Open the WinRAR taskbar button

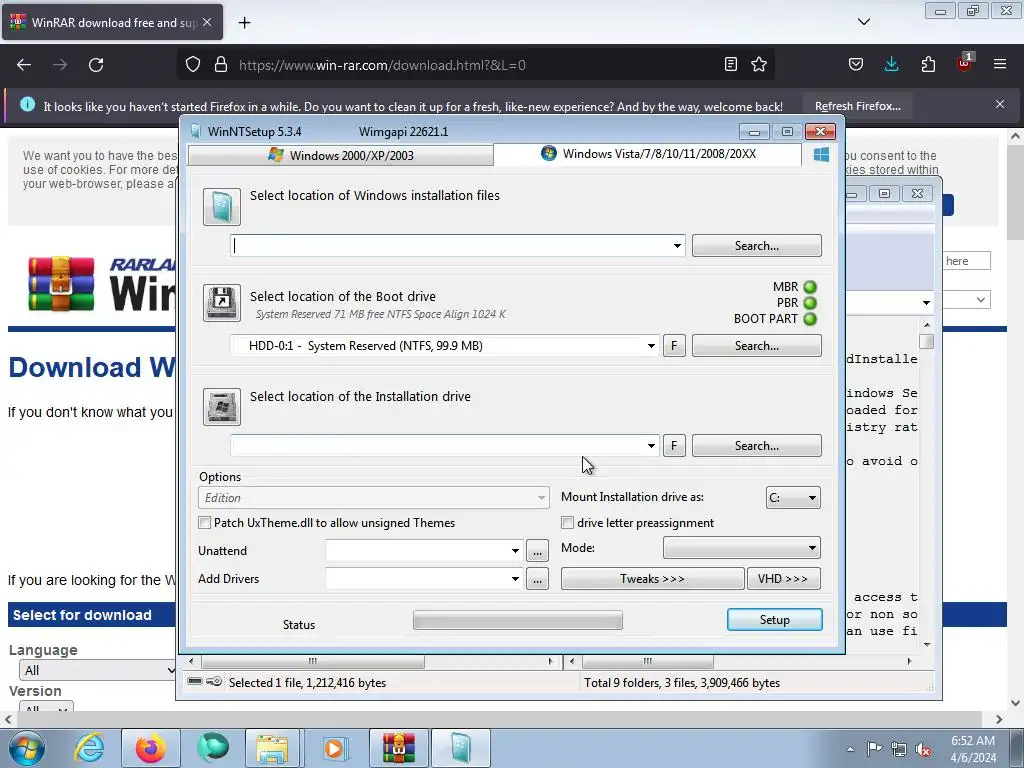[398, 748]
